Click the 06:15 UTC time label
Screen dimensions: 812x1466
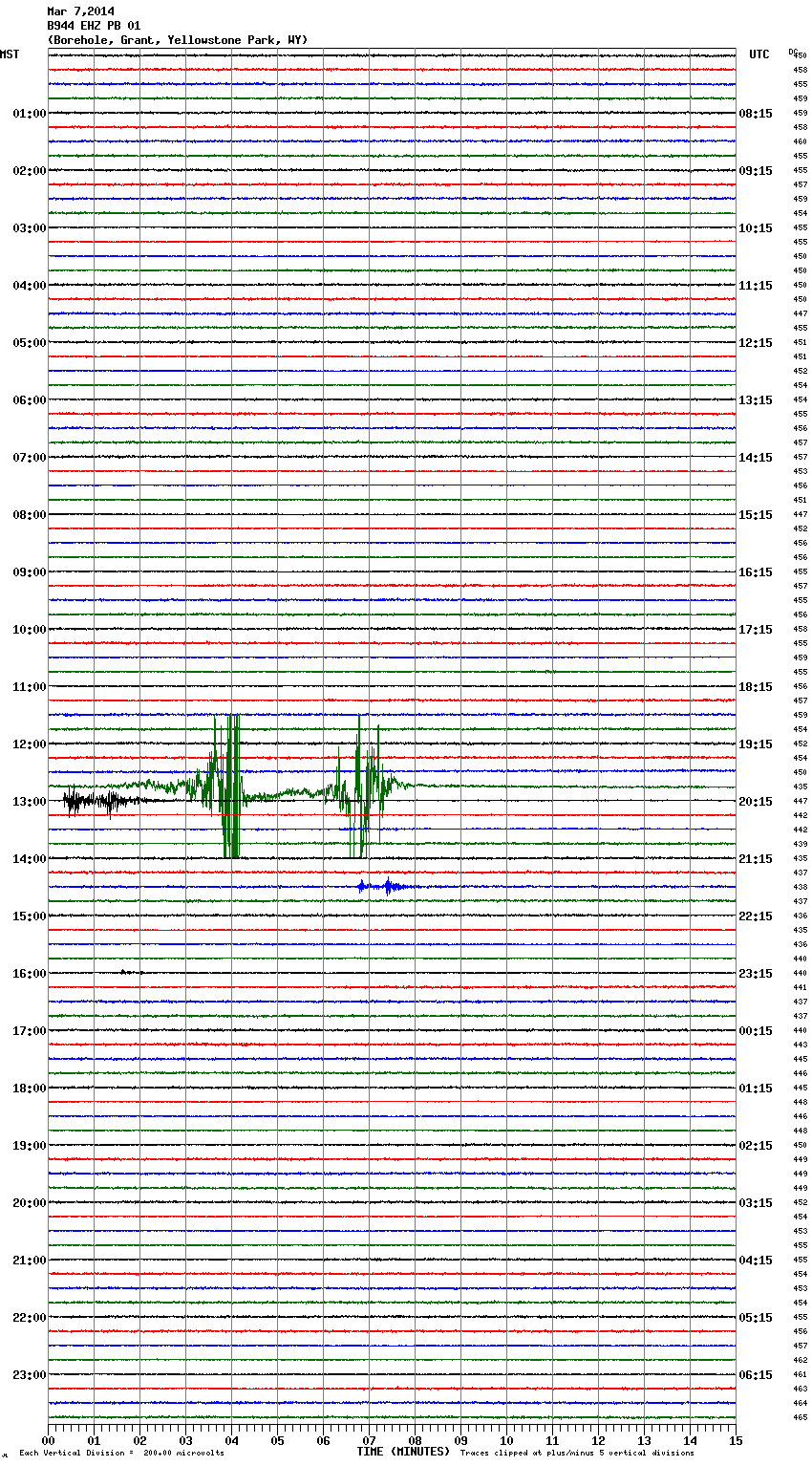click(x=756, y=1375)
